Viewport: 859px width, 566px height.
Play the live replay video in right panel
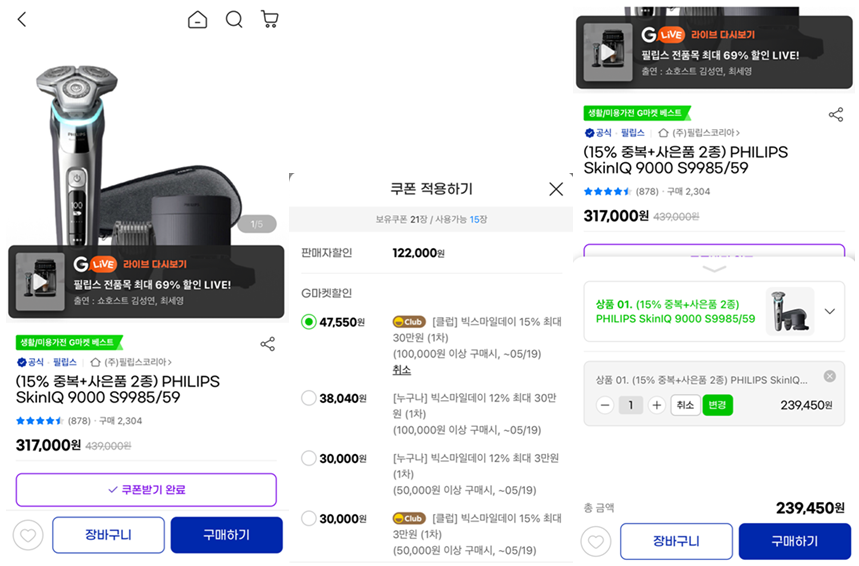pos(608,52)
